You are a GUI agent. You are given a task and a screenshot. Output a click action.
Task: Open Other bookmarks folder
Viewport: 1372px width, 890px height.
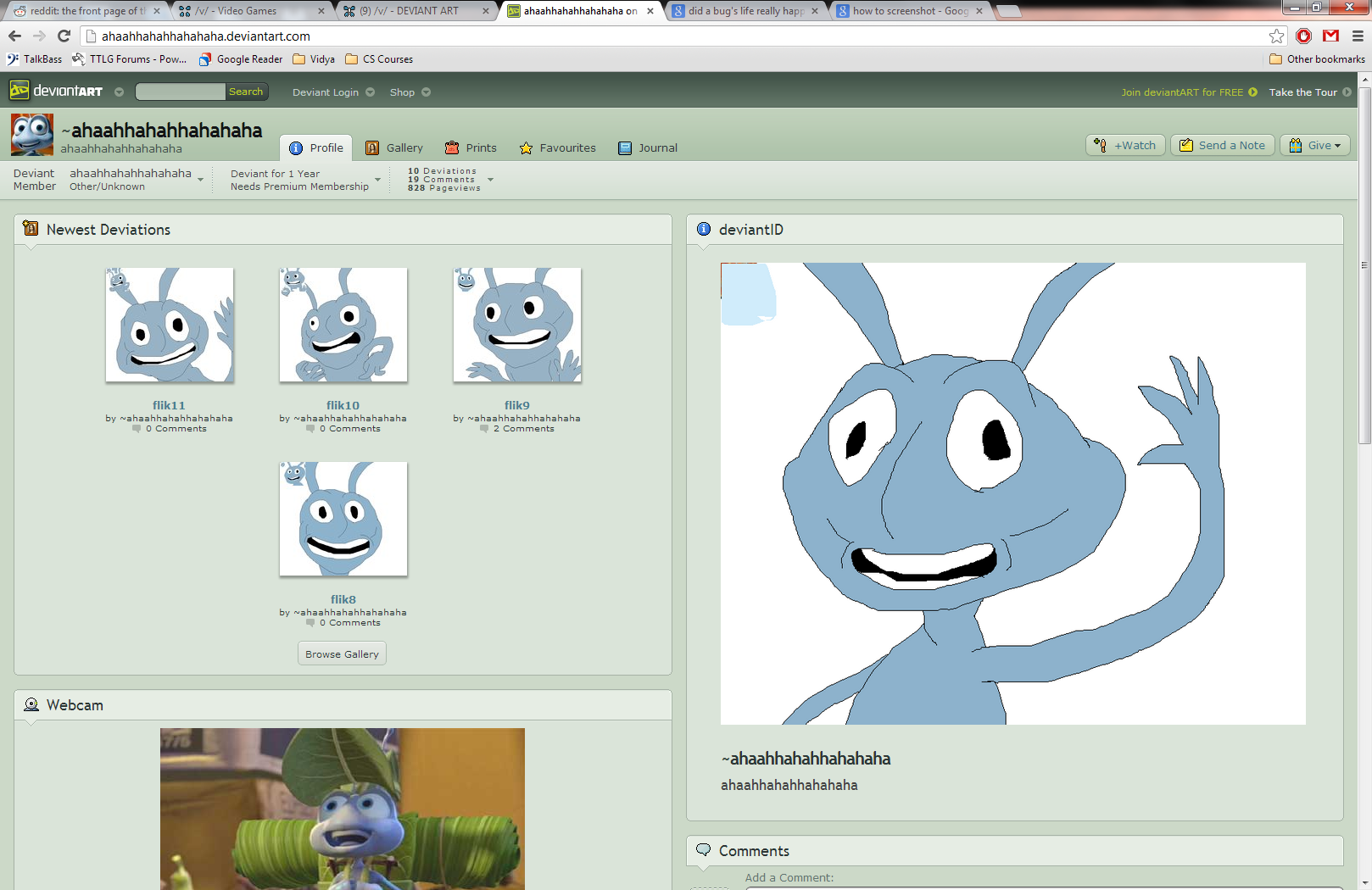(x=1317, y=59)
